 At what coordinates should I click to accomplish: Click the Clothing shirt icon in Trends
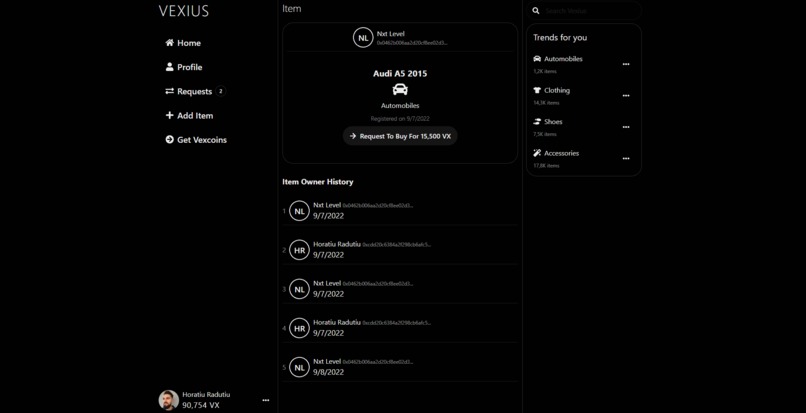click(x=537, y=90)
